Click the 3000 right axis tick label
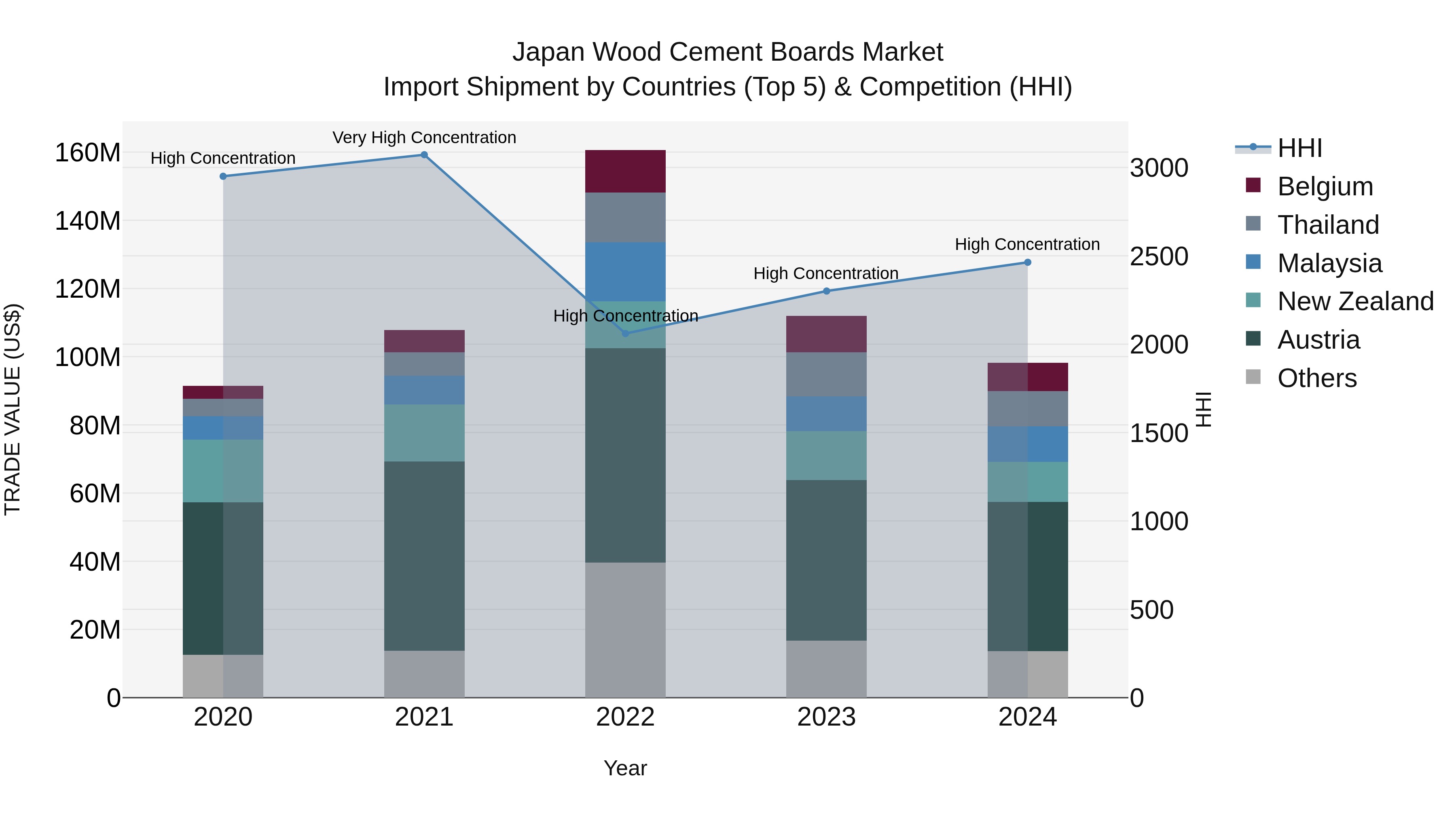 (1159, 168)
